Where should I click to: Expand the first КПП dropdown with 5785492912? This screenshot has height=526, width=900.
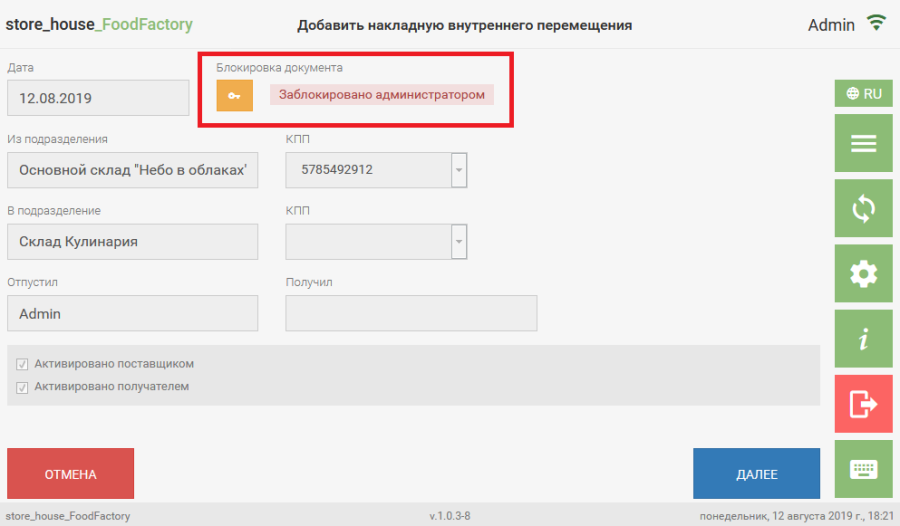click(x=459, y=170)
